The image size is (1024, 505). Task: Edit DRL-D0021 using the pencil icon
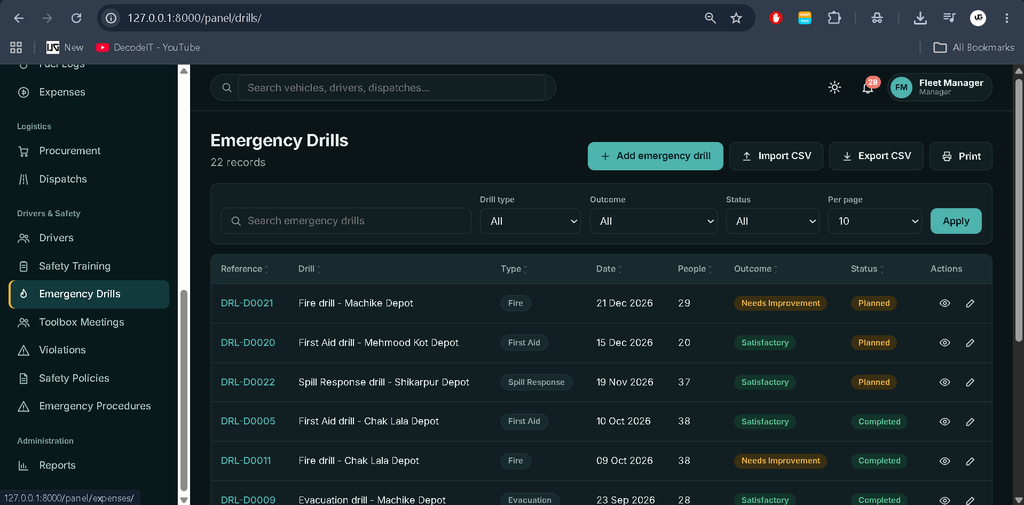click(x=970, y=303)
